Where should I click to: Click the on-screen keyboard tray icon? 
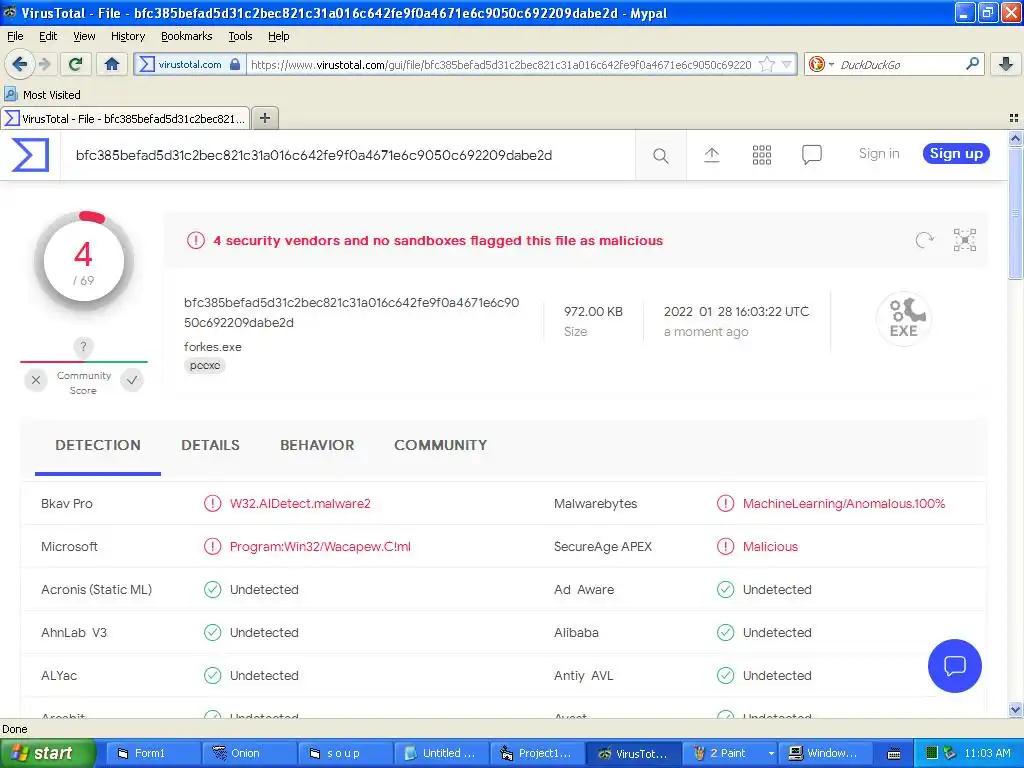[x=894, y=754]
